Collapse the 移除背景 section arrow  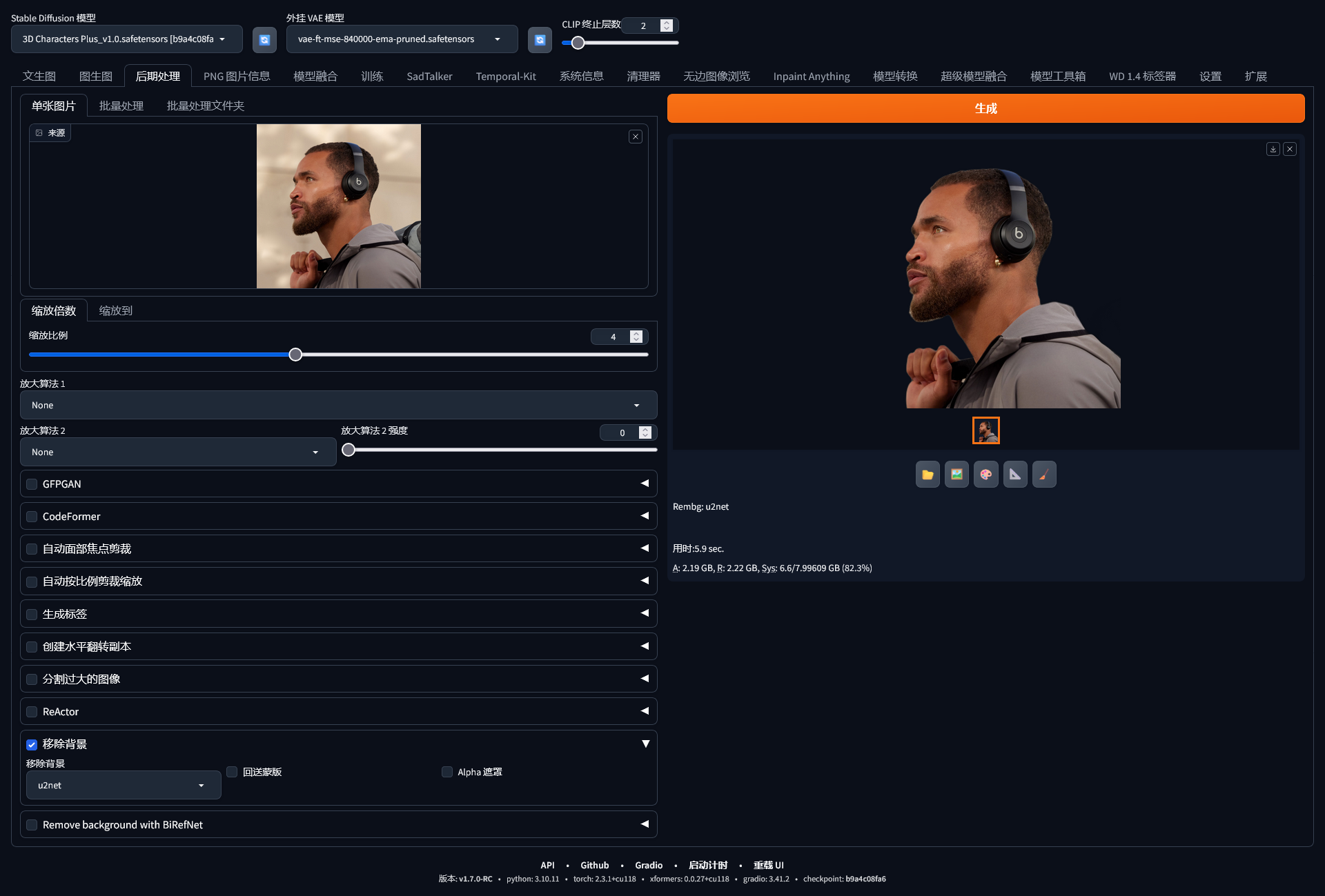pyautogui.click(x=646, y=744)
